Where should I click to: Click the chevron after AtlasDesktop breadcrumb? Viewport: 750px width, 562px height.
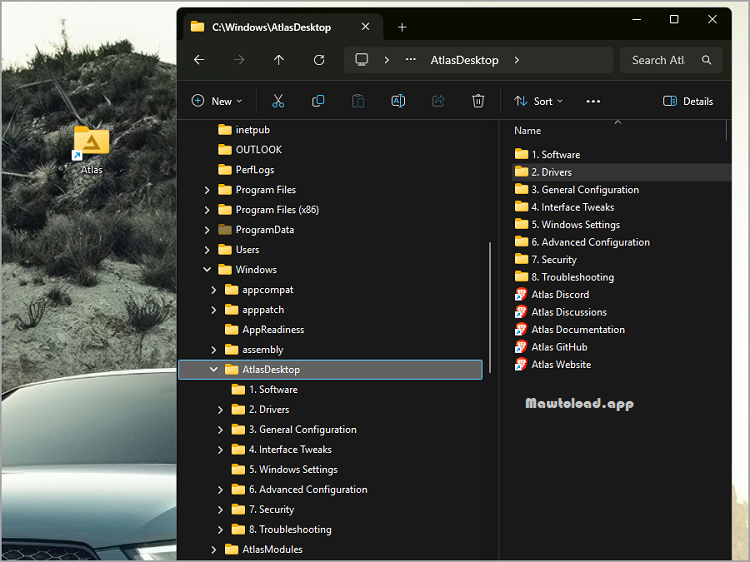[x=517, y=60]
